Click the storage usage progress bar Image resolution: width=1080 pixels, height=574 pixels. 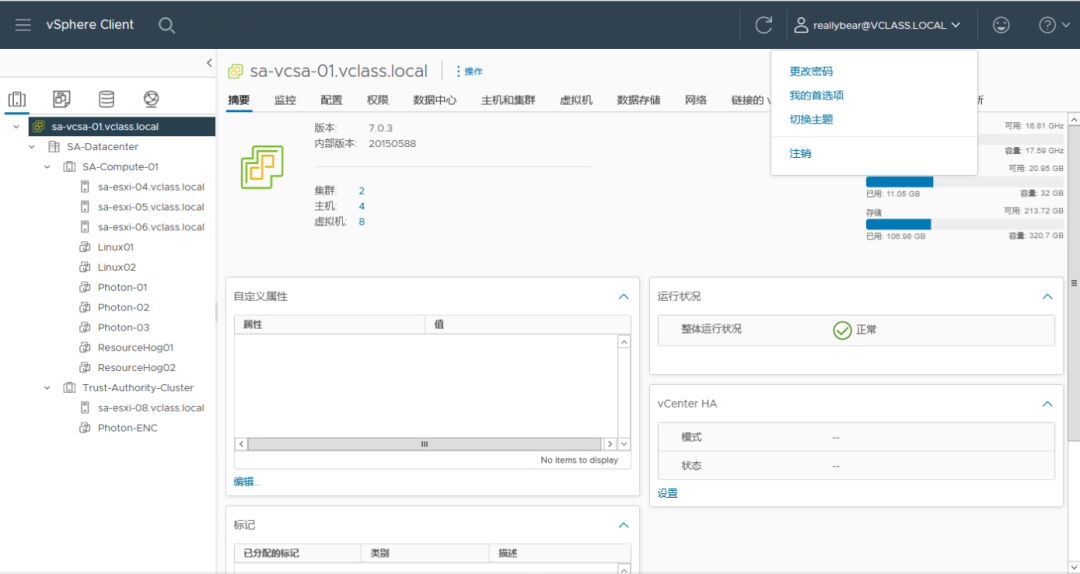964,224
